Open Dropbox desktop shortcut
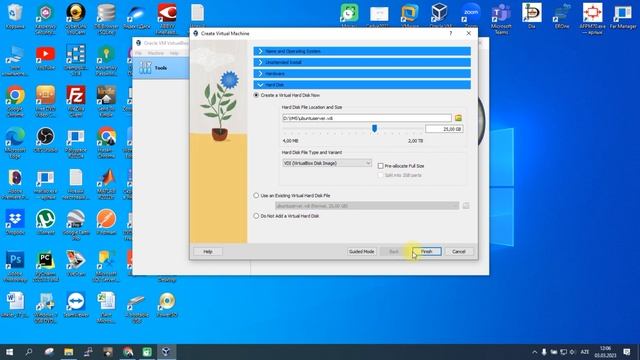Image resolution: width=640 pixels, height=360 pixels. click(15, 222)
